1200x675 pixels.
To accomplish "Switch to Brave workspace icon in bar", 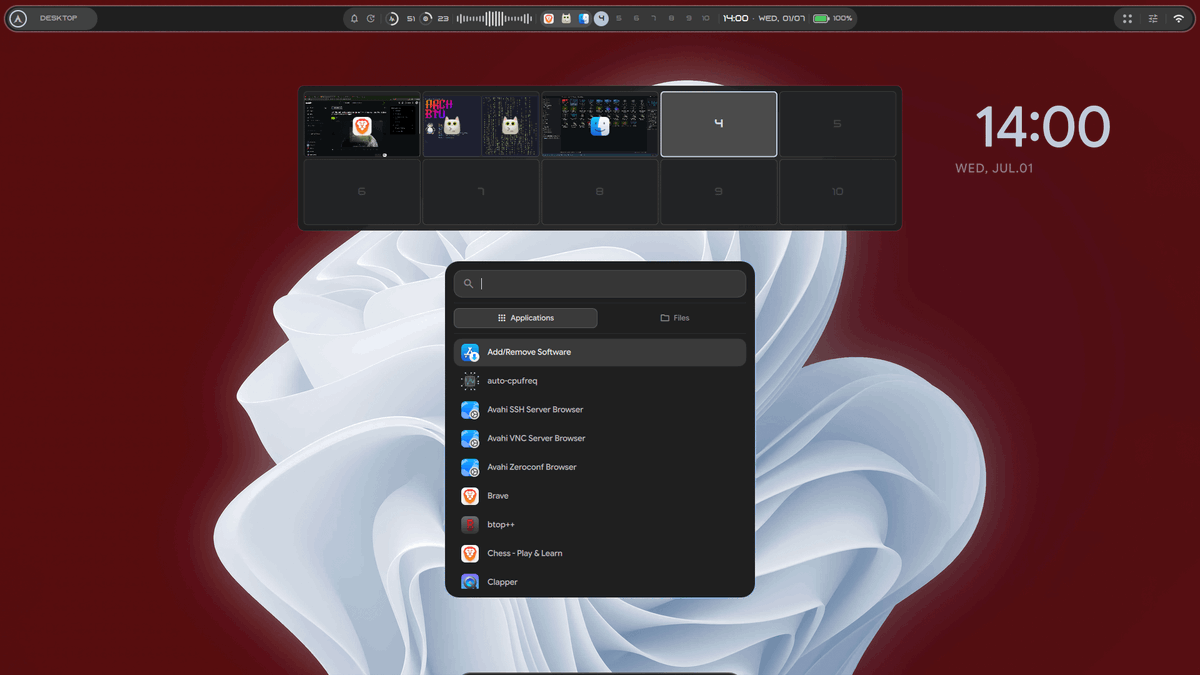I will [548, 18].
